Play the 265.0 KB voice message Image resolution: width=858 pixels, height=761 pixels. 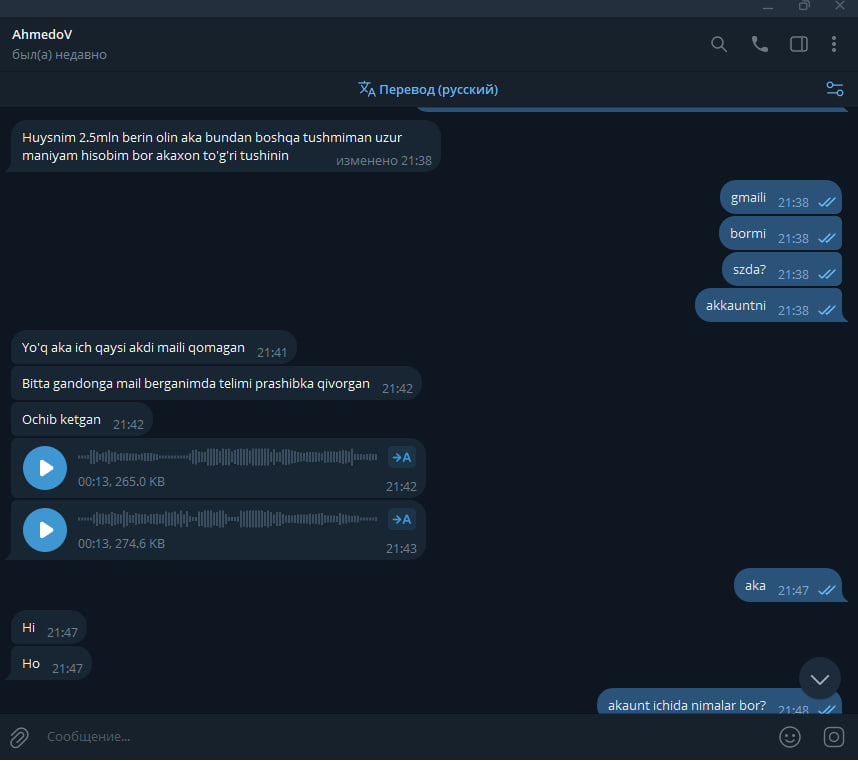tap(45, 468)
